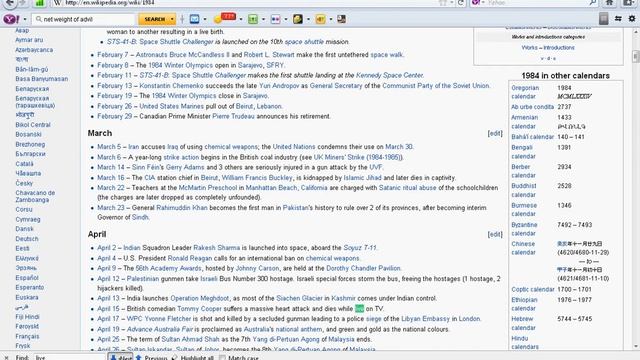
Task: Click the photo thumbnail toolbar icon
Action: tap(341, 19)
